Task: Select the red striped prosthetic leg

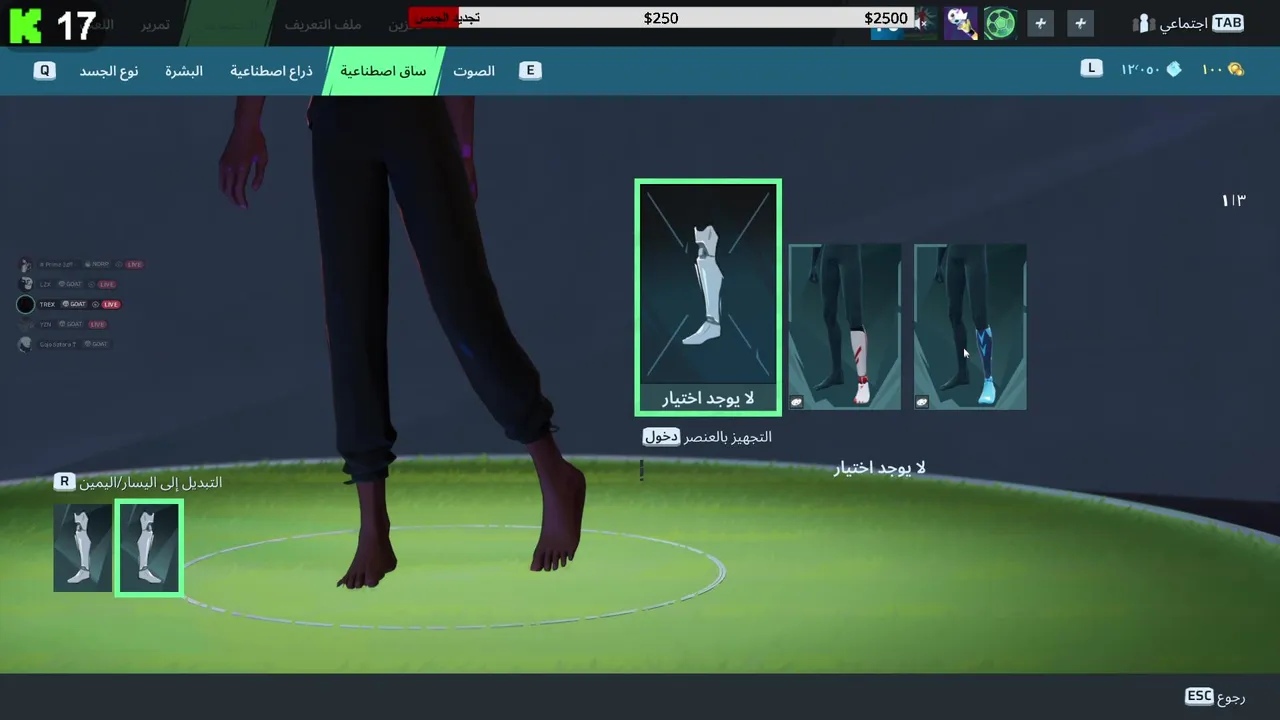Action: [845, 327]
